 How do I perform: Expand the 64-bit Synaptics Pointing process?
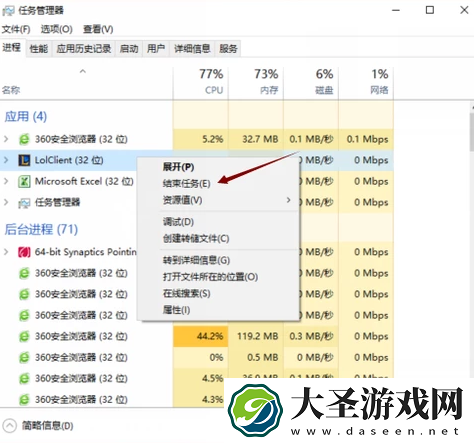[6, 252]
